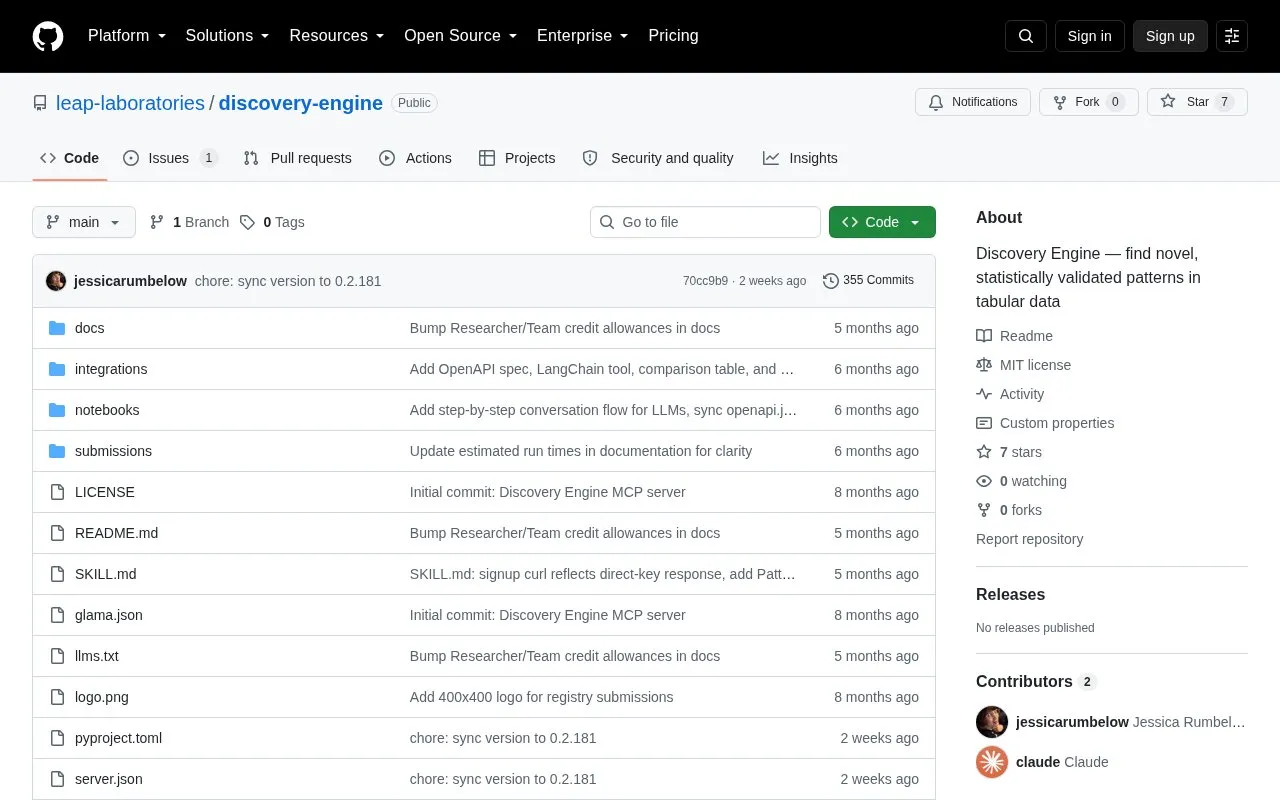Click the MIT license scale icon
This screenshot has width=1280, height=800.
984,365
